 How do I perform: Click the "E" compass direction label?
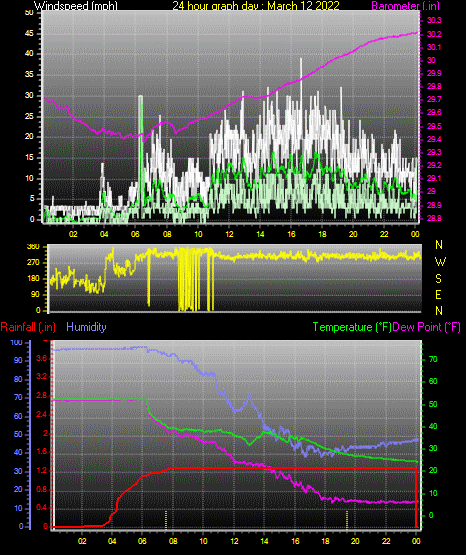point(438,295)
